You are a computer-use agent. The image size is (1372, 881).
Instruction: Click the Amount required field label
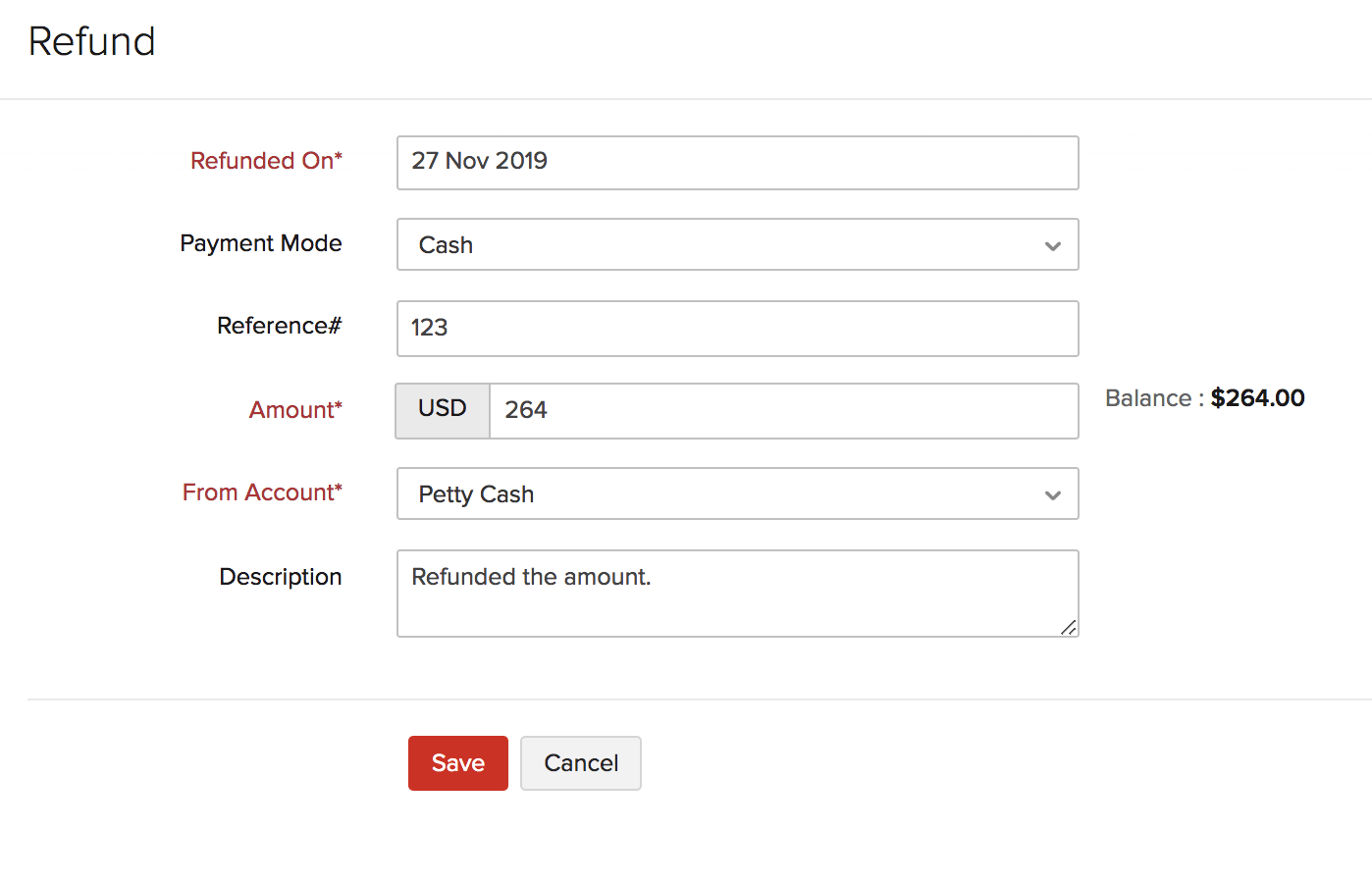(x=294, y=410)
